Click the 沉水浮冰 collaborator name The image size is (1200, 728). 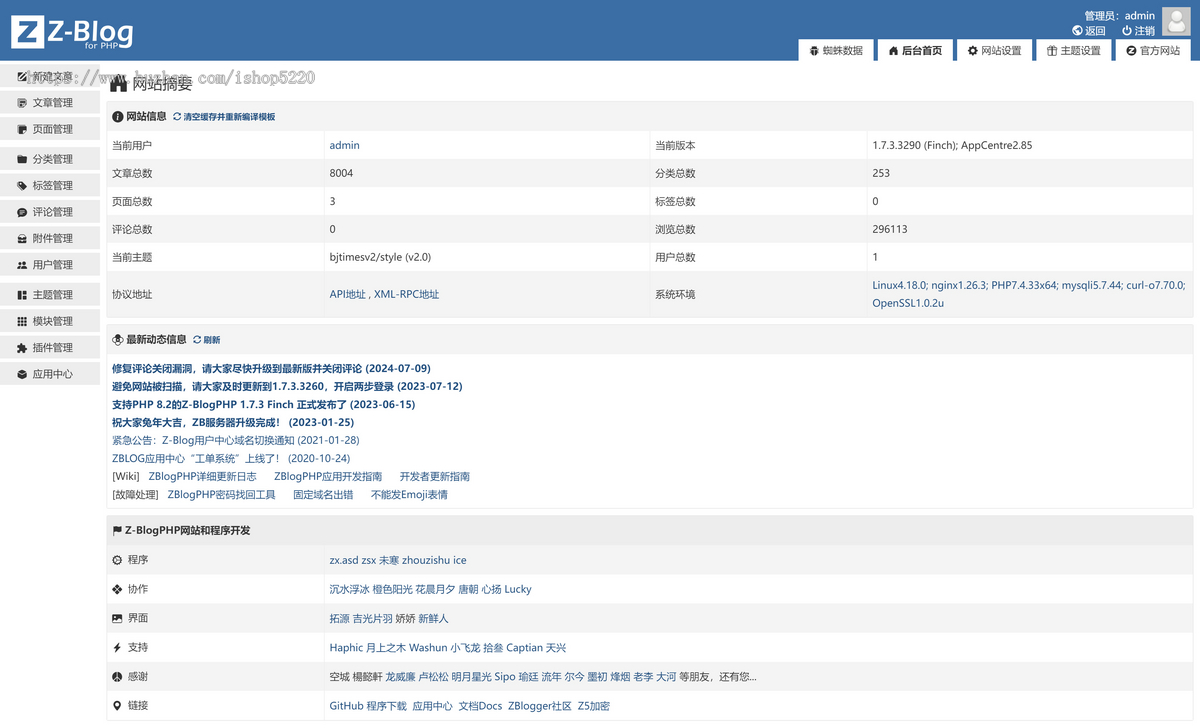click(x=349, y=589)
